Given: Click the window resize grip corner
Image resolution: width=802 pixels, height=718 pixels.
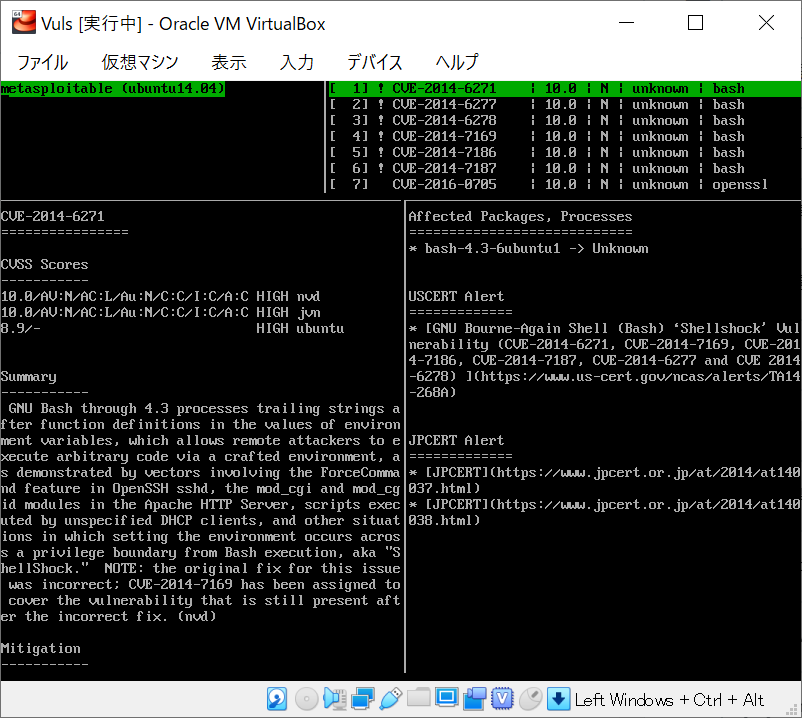Looking at the screenshot, I should click(794, 710).
